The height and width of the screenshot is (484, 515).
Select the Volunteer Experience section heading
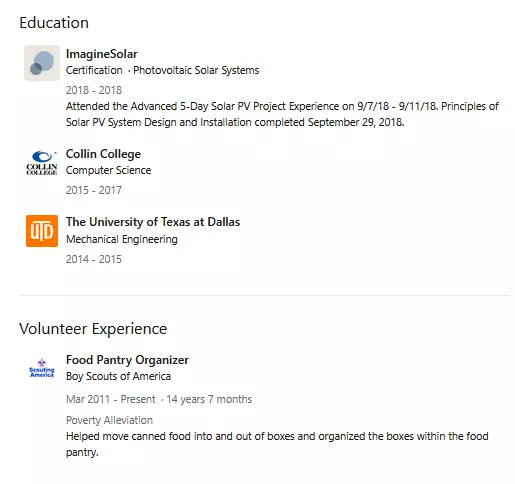93,329
